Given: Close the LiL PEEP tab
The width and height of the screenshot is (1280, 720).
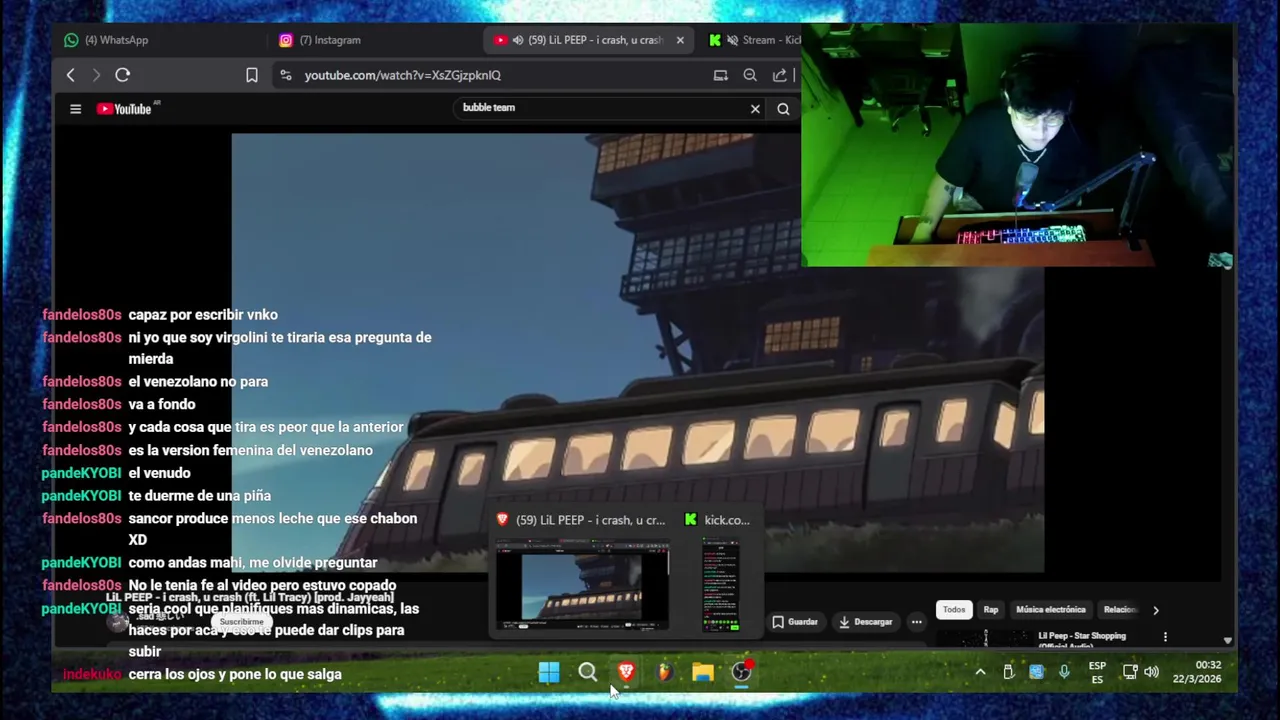Looking at the screenshot, I should tap(680, 40).
